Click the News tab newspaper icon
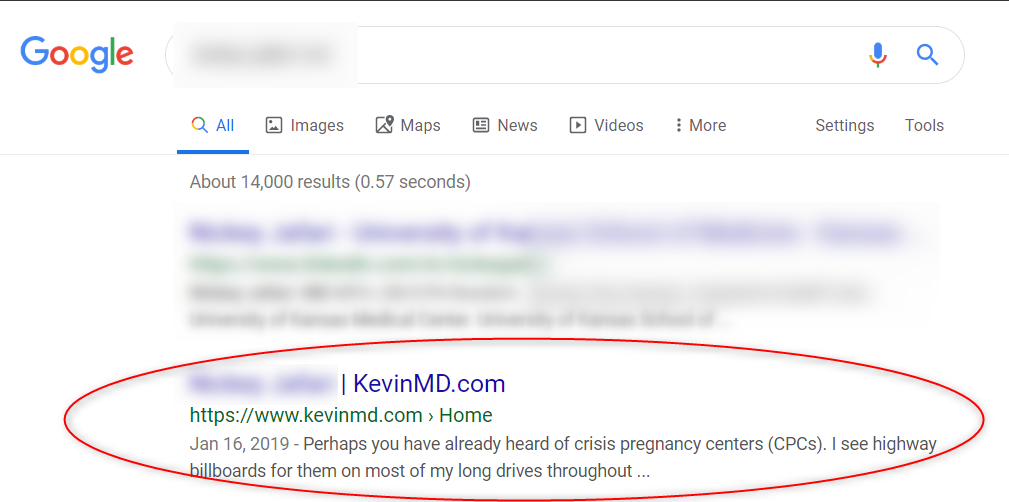1009x502 pixels. click(481, 125)
